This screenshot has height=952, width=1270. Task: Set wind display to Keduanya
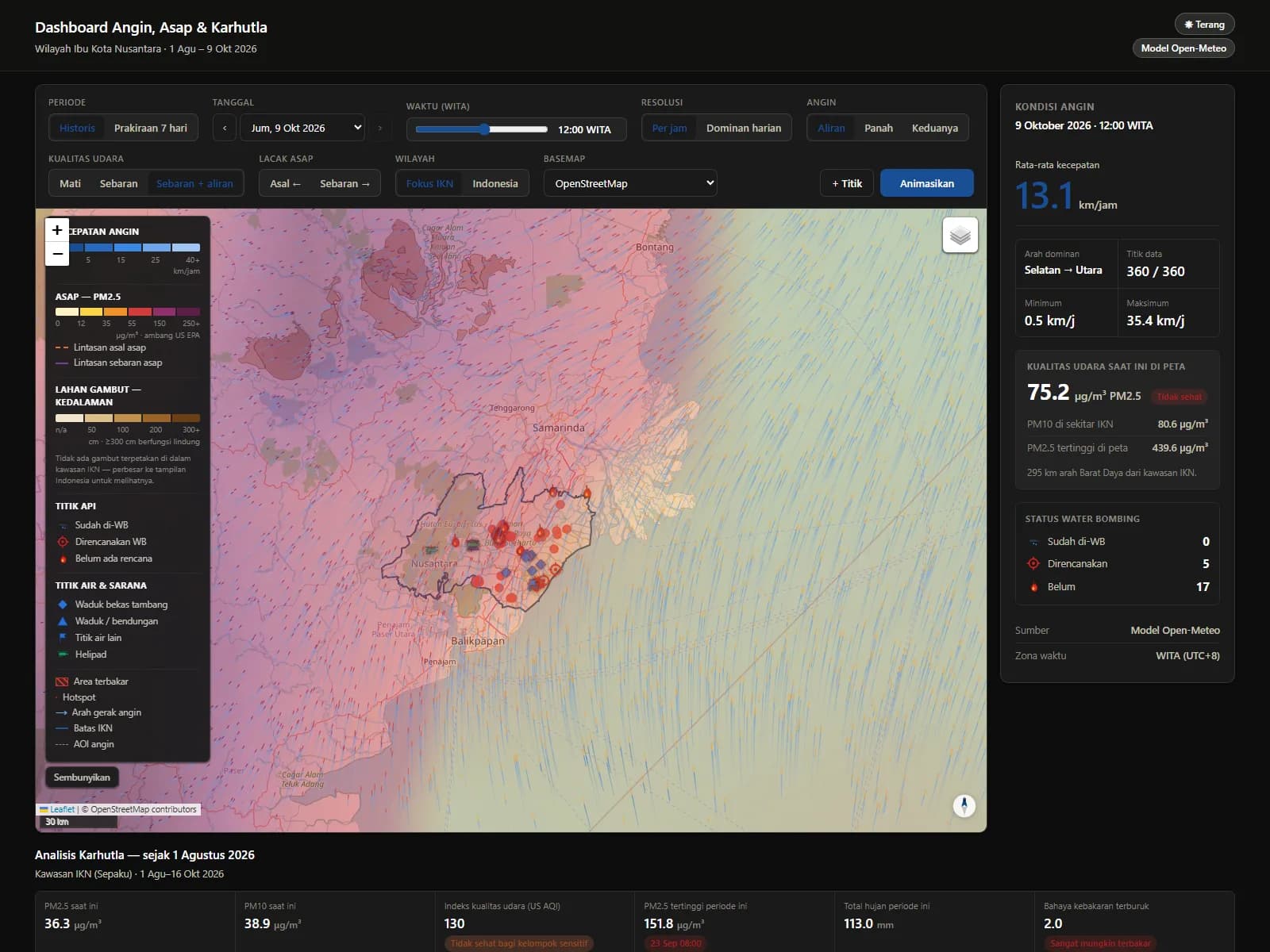(935, 128)
